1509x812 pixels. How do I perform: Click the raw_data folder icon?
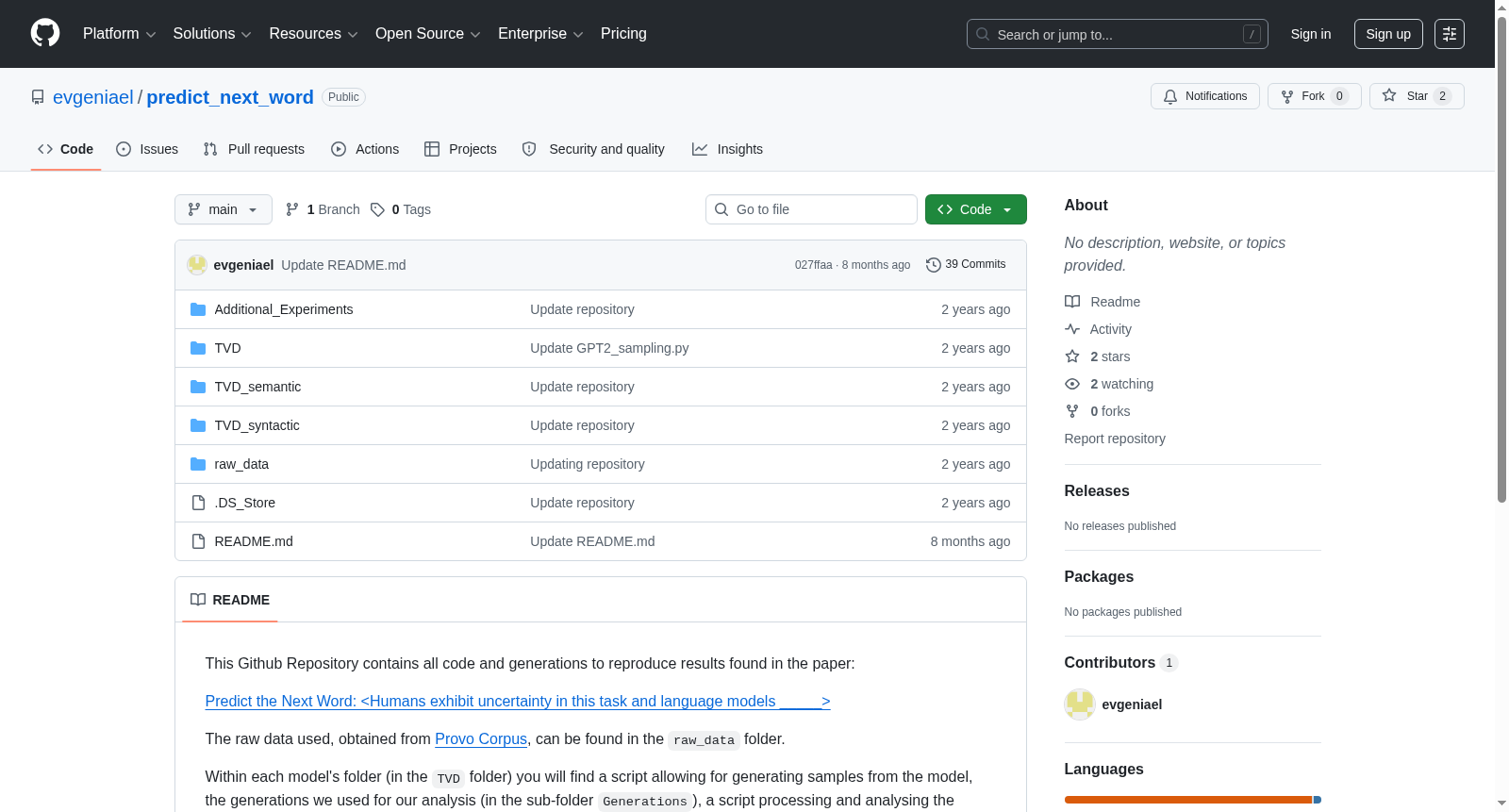198,464
